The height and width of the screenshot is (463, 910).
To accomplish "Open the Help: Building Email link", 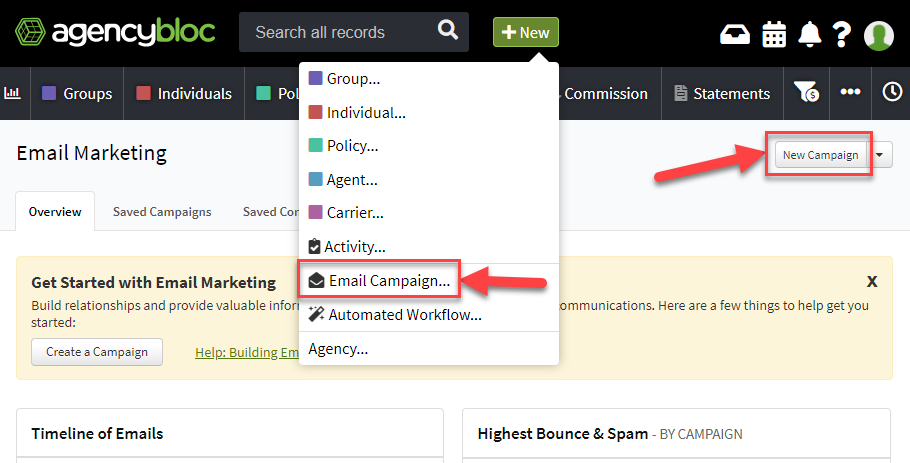I will point(247,353).
